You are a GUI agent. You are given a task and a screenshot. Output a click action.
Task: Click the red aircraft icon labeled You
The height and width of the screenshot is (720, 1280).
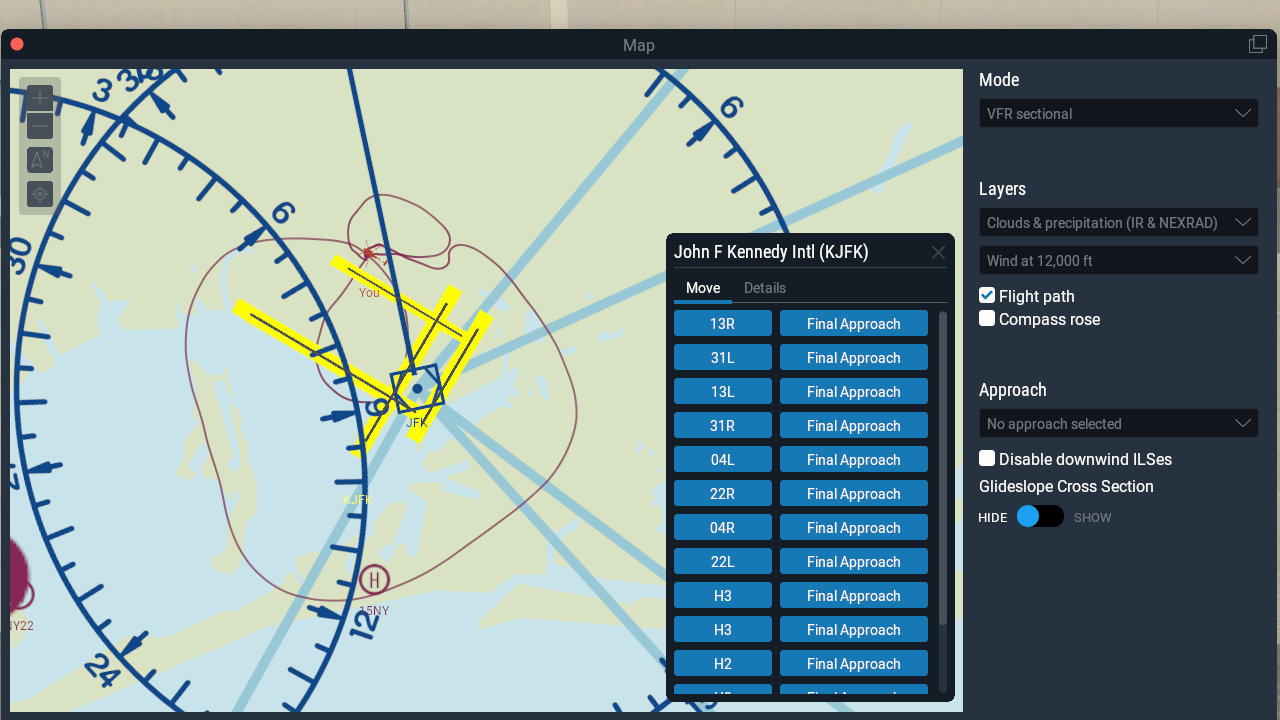368,254
